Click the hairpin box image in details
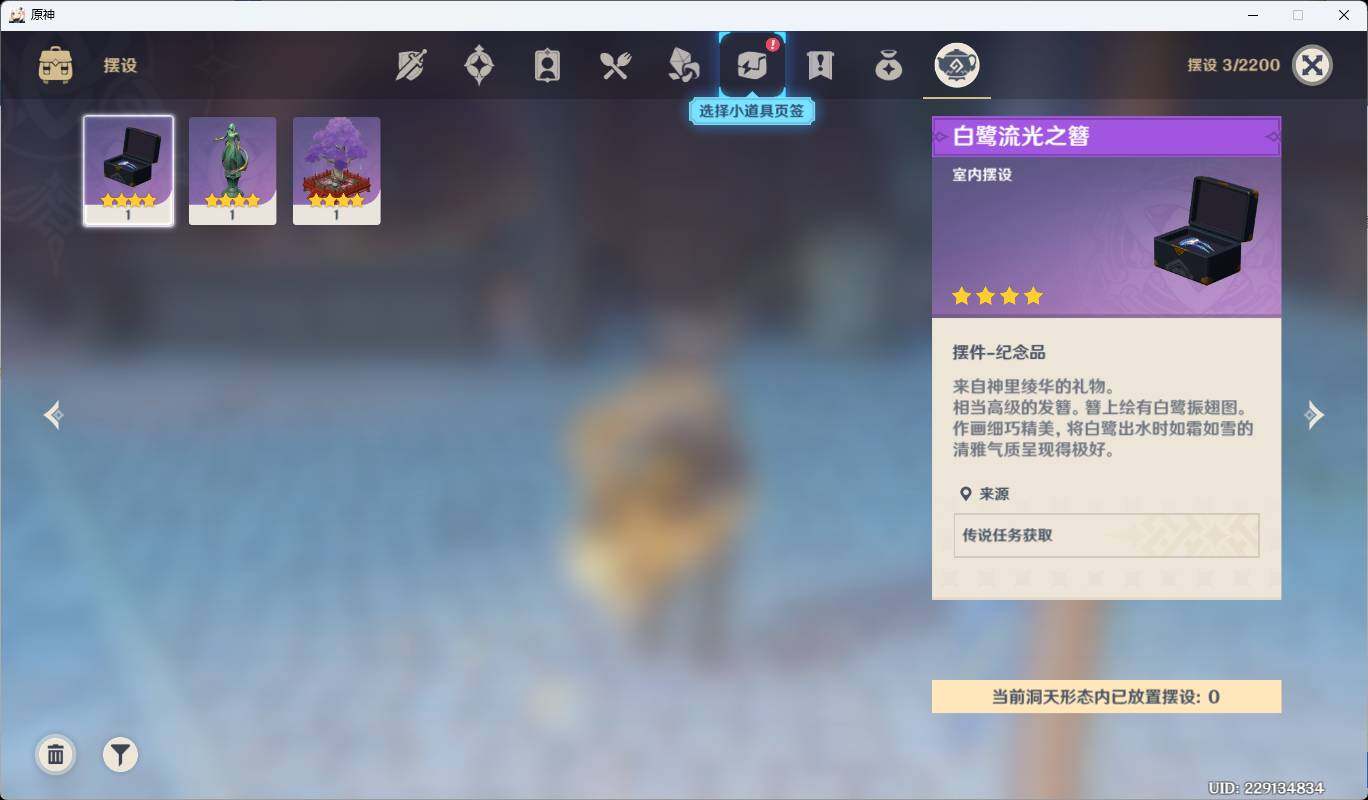This screenshot has height=800, width=1368. click(1205, 231)
